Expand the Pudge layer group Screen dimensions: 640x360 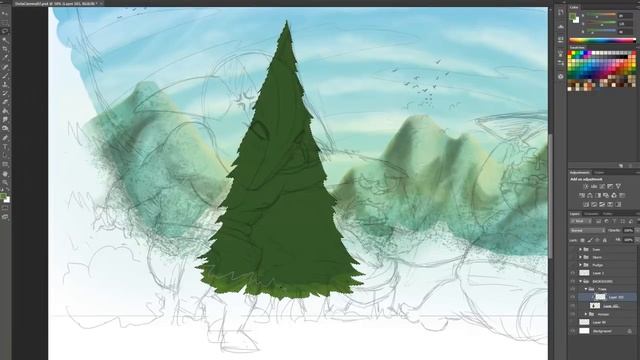tap(580, 265)
